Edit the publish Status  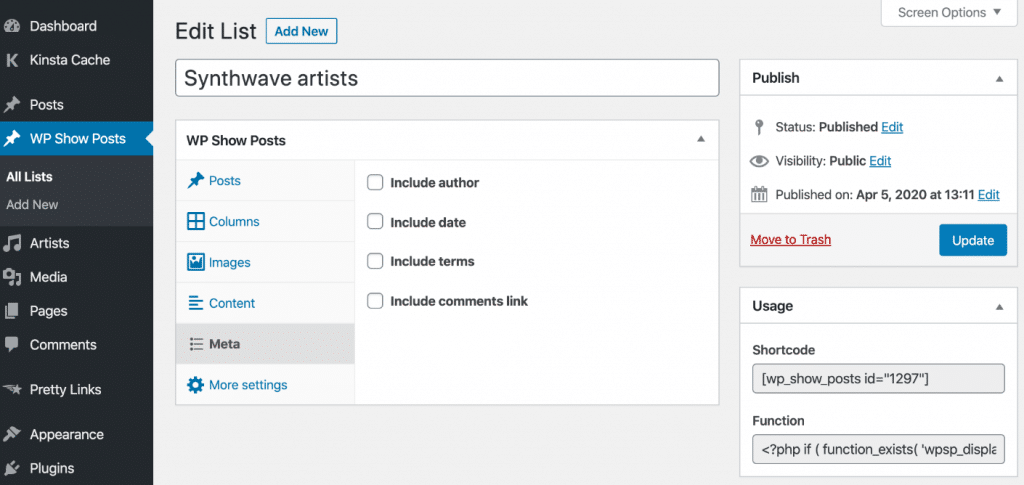(892, 127)
